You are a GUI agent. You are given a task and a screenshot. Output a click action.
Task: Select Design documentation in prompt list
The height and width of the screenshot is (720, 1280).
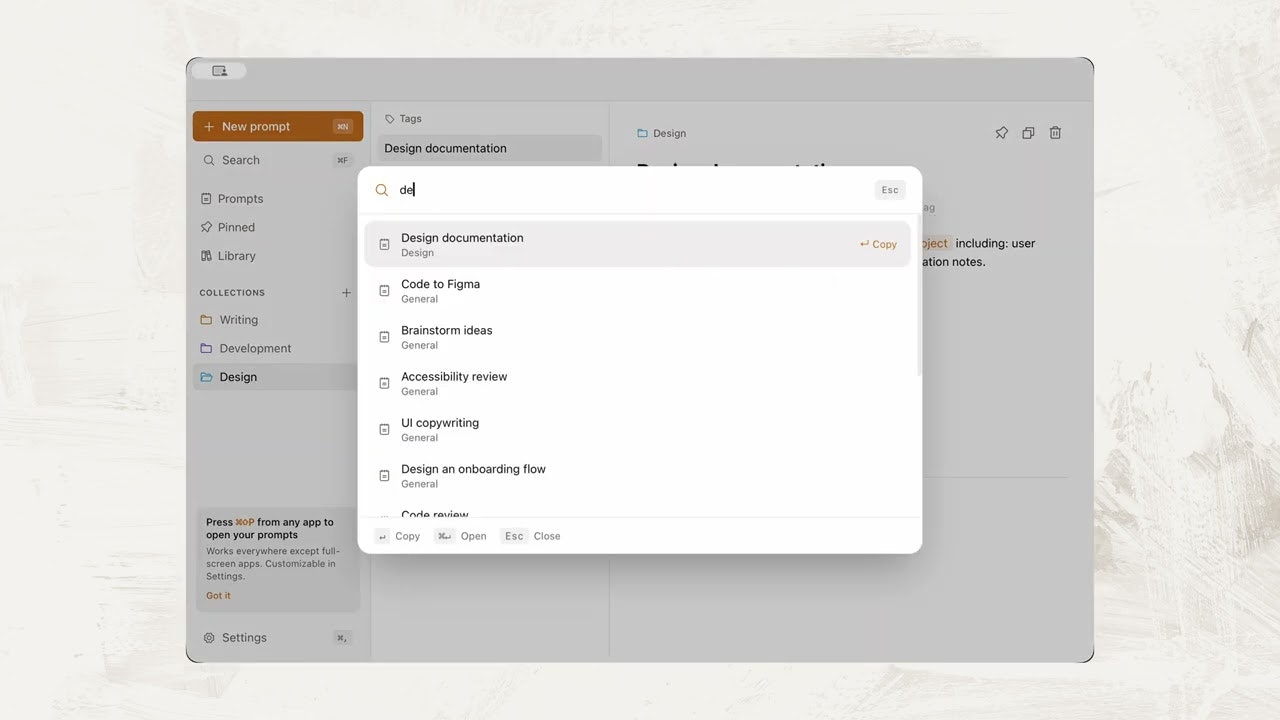tap(490, 148)
